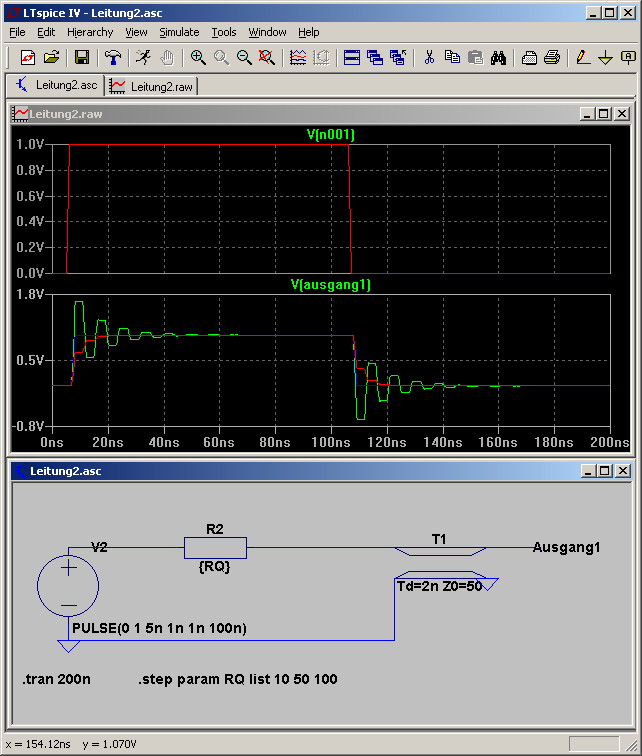Open the Edit menu
This screenshot has width=642, height=756.
coord(46,32)
